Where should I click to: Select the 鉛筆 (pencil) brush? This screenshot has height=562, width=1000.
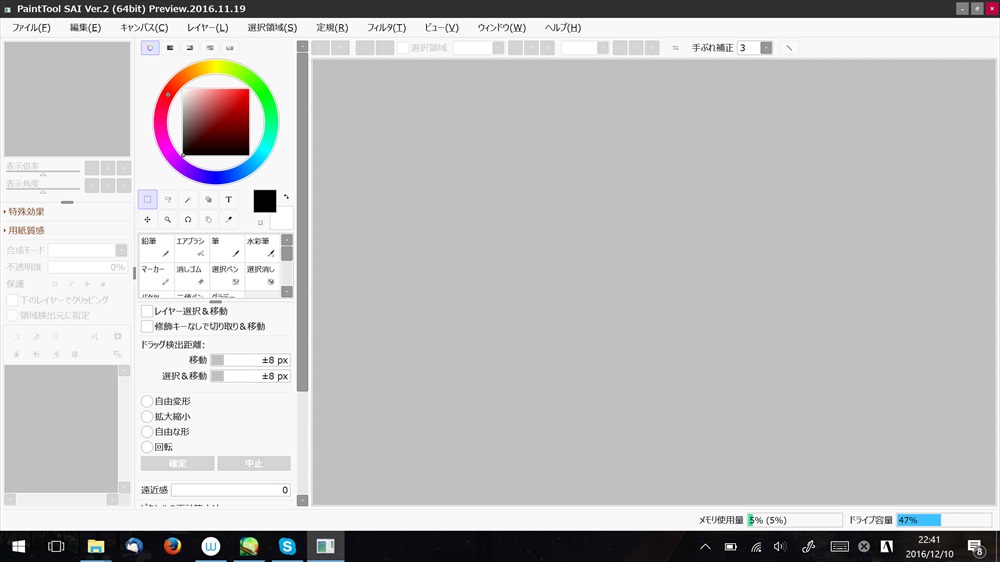[x=155, y=248]
